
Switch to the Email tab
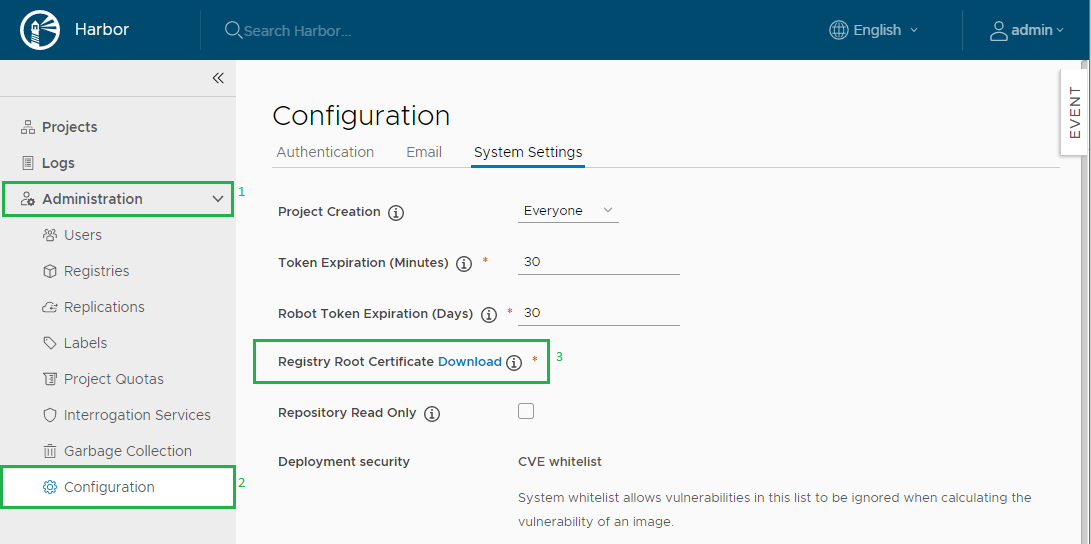[x=424, y=152]
